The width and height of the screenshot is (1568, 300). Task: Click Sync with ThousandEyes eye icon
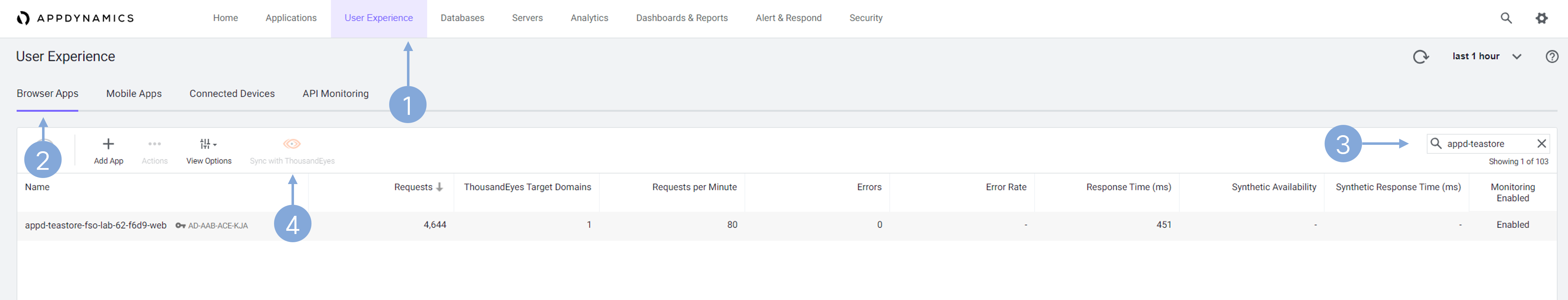point(292,144)
